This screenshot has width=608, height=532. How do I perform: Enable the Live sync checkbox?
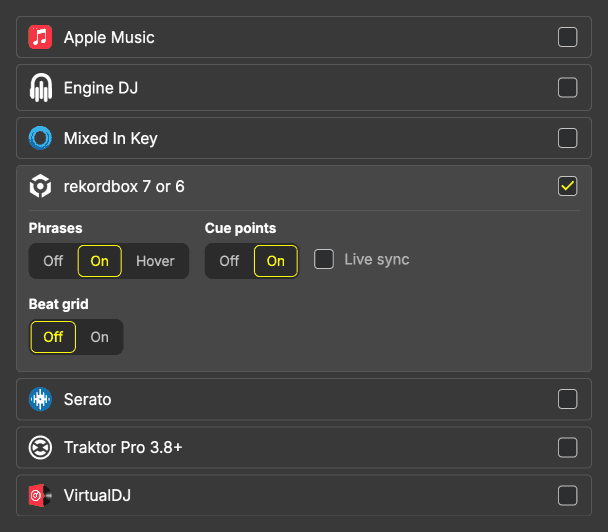pyautogui.click(x=324, y=260)
